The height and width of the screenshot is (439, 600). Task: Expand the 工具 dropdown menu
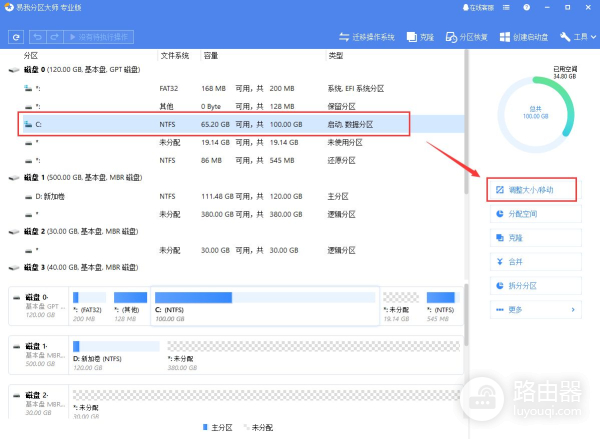[x=578, y=37]
